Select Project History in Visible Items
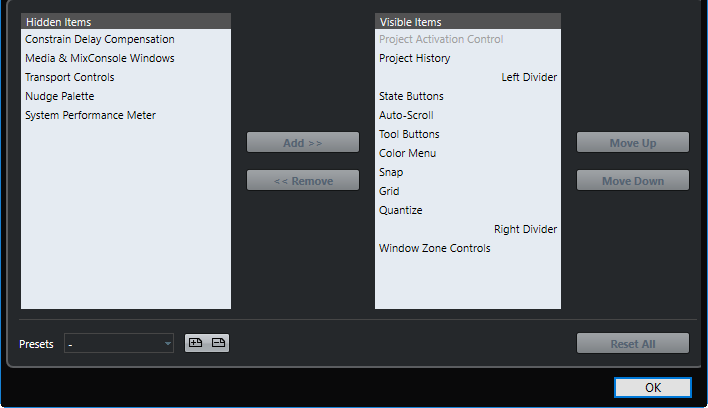 coord(468,58)
